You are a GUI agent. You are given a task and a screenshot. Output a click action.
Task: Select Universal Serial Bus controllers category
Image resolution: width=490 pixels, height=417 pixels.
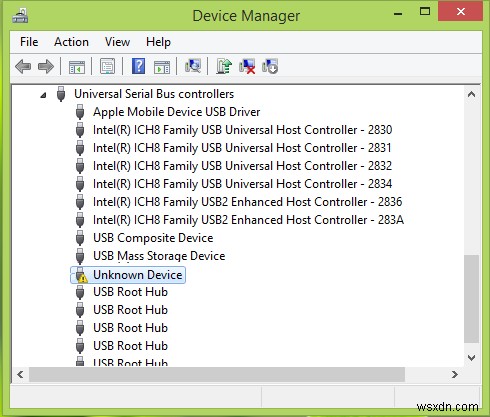[154, 94]
